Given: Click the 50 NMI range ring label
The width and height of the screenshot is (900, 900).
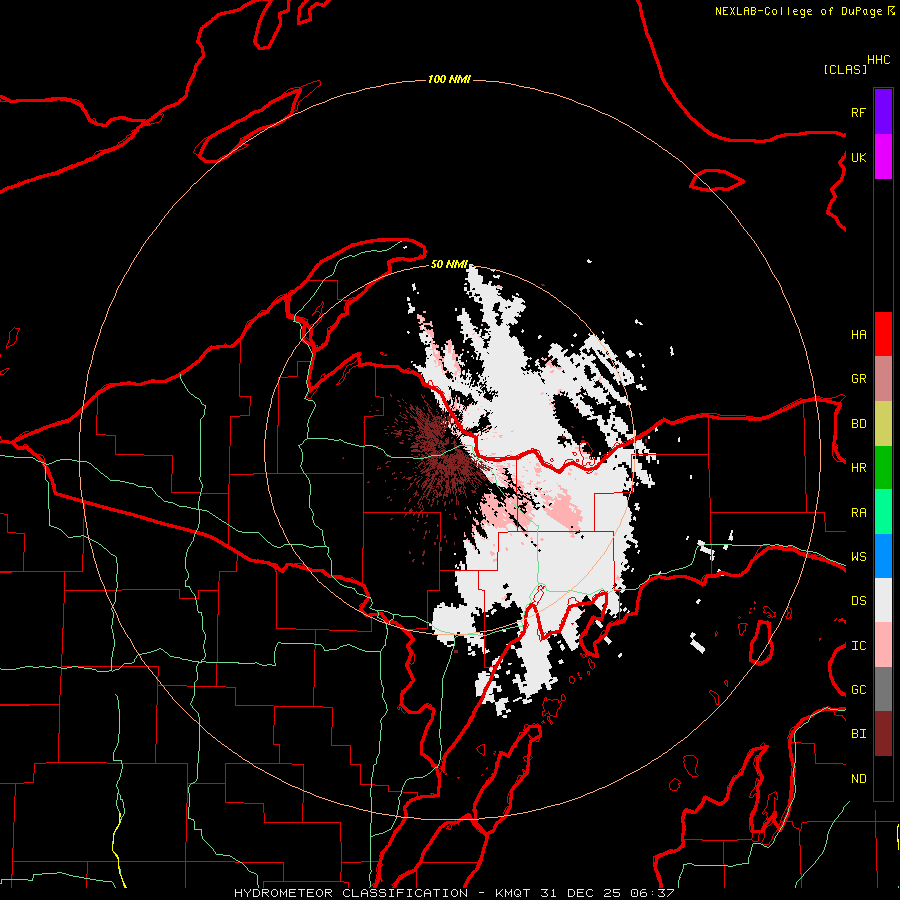Looking at the screenshot, I should pyautogui.click(x=449, y=265).
